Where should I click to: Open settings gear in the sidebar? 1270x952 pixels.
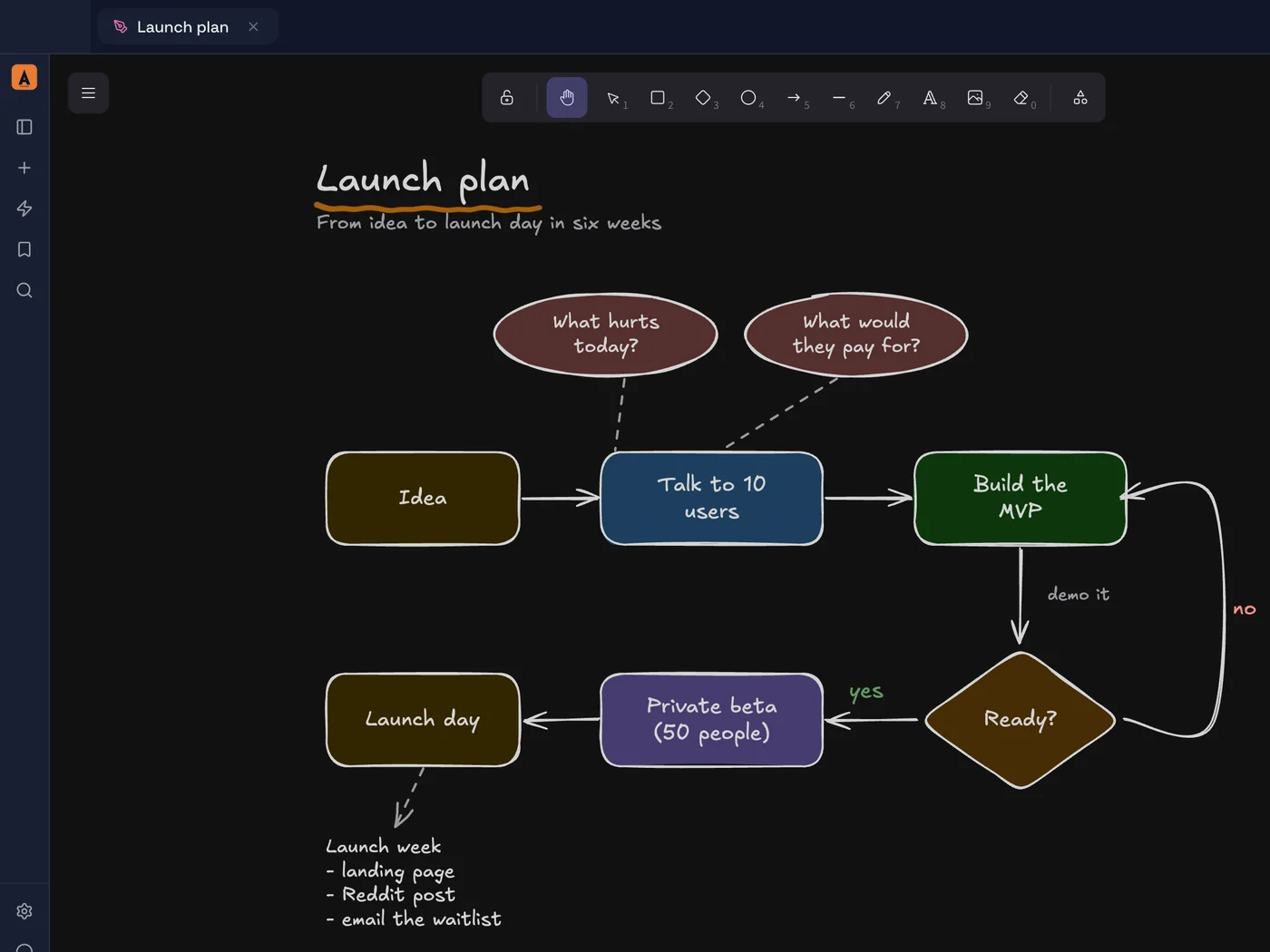24,911
